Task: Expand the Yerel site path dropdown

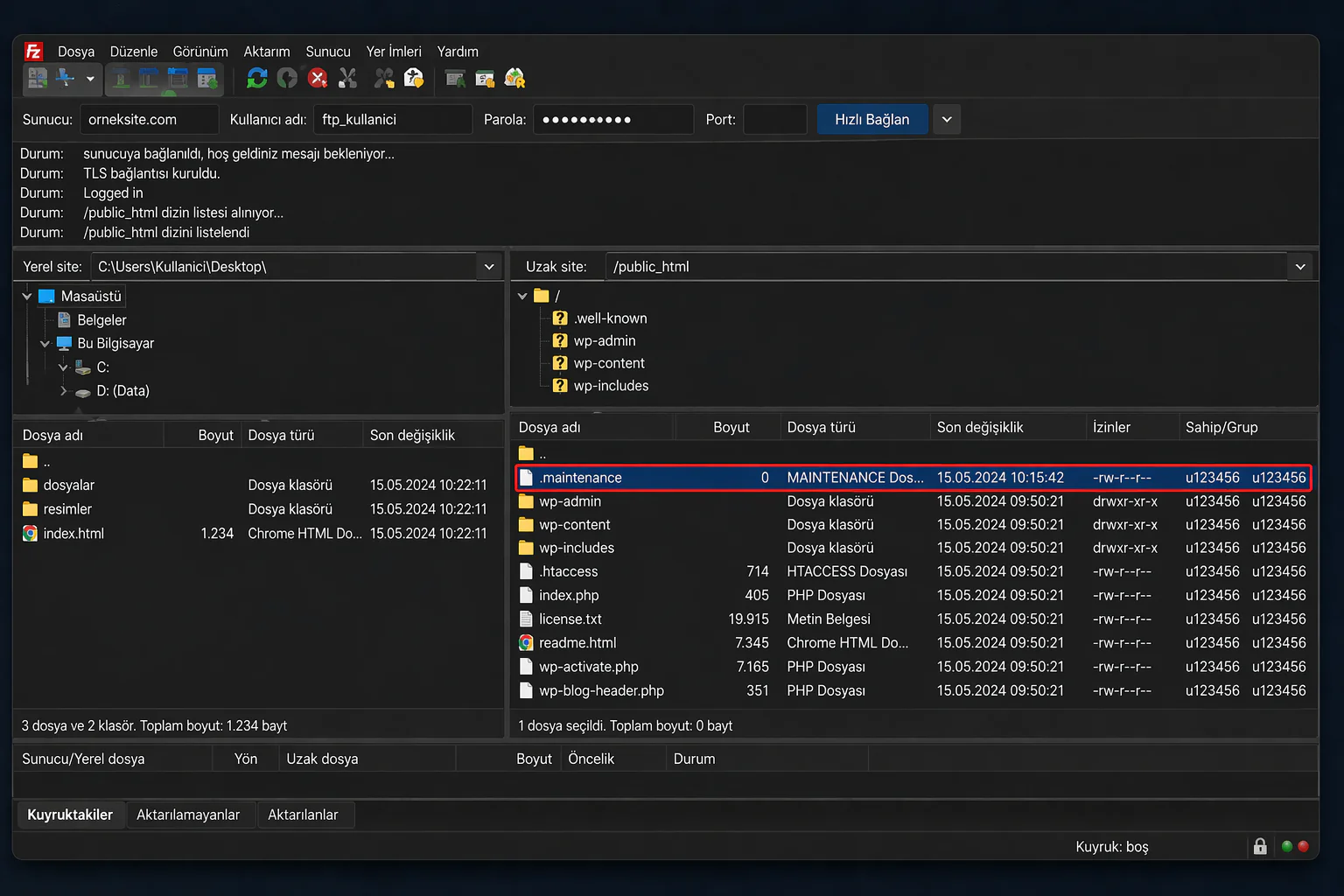Action: (489, 267)
